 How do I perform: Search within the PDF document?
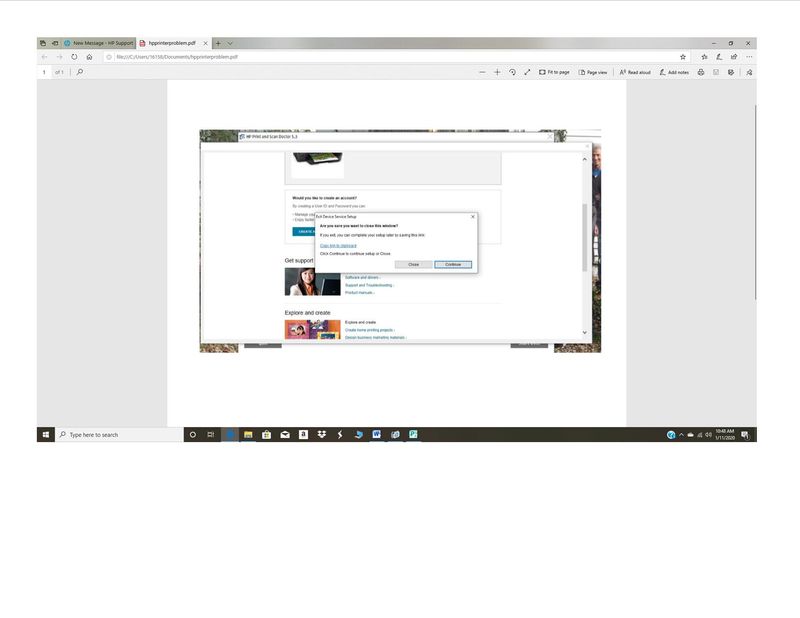coord(80,72)
